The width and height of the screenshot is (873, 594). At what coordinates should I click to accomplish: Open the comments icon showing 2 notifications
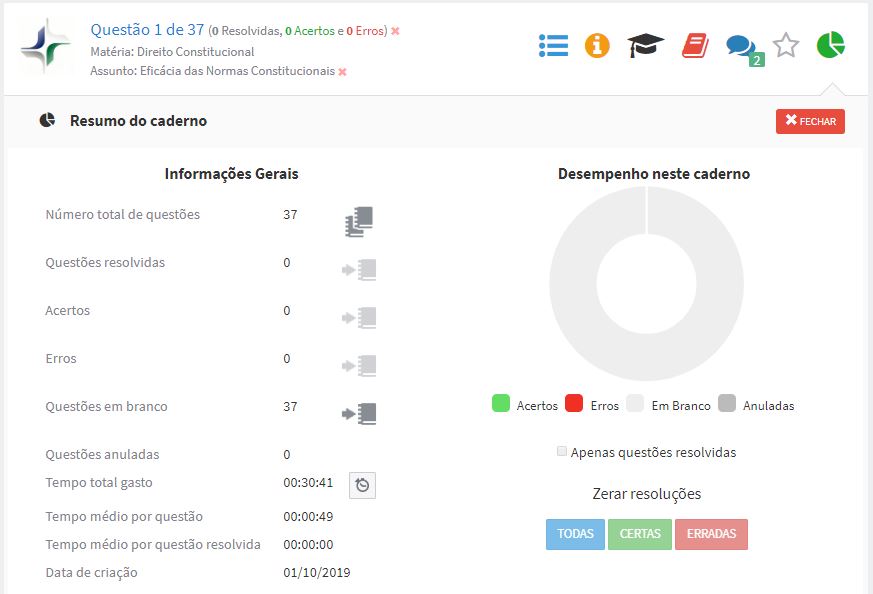coord(738,45)
